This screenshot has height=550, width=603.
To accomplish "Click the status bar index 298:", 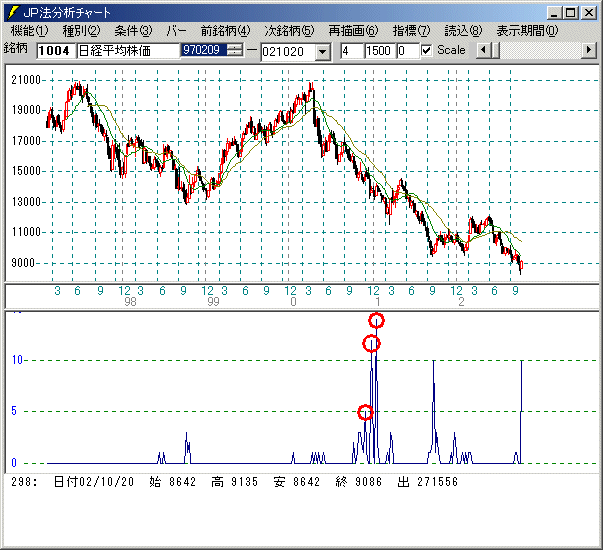I will pyautogui.click(x=24, y=482).
